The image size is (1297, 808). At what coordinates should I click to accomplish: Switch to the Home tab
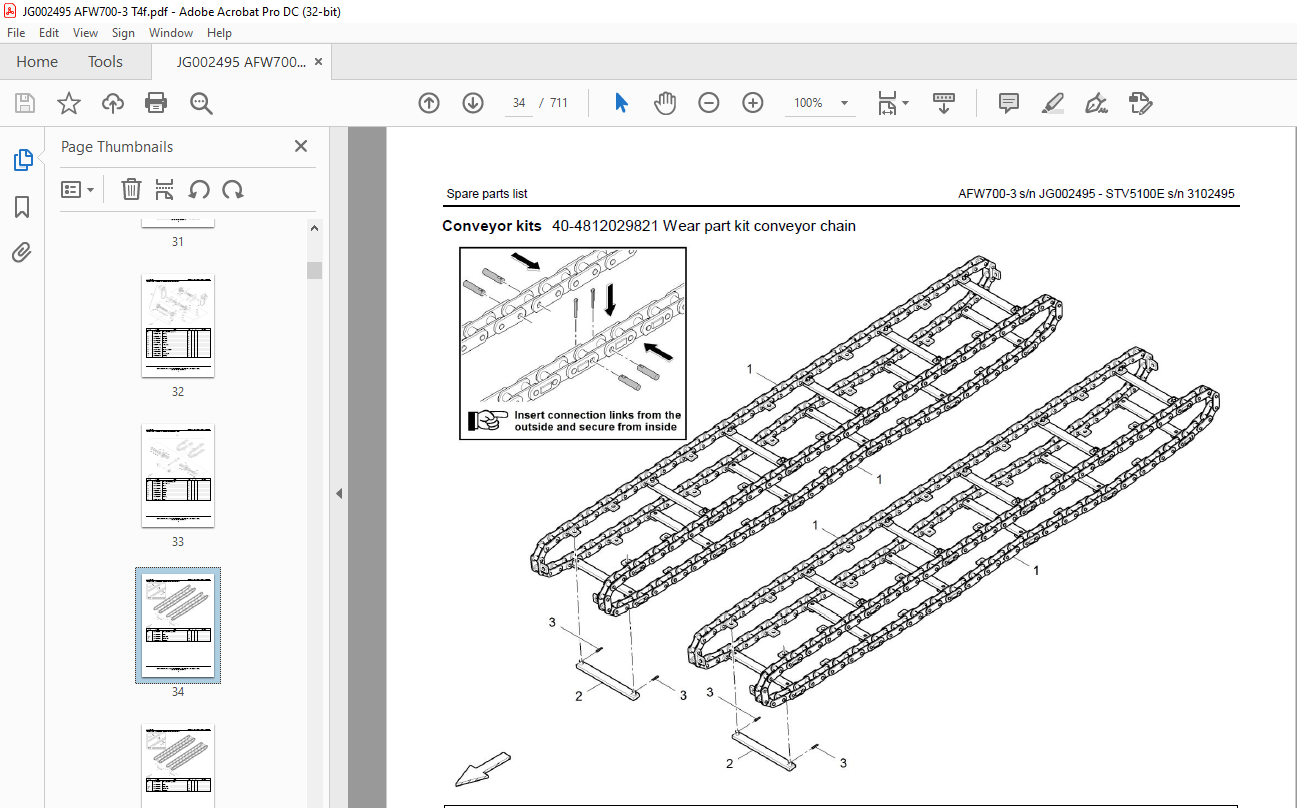click(x=37, y=62)
